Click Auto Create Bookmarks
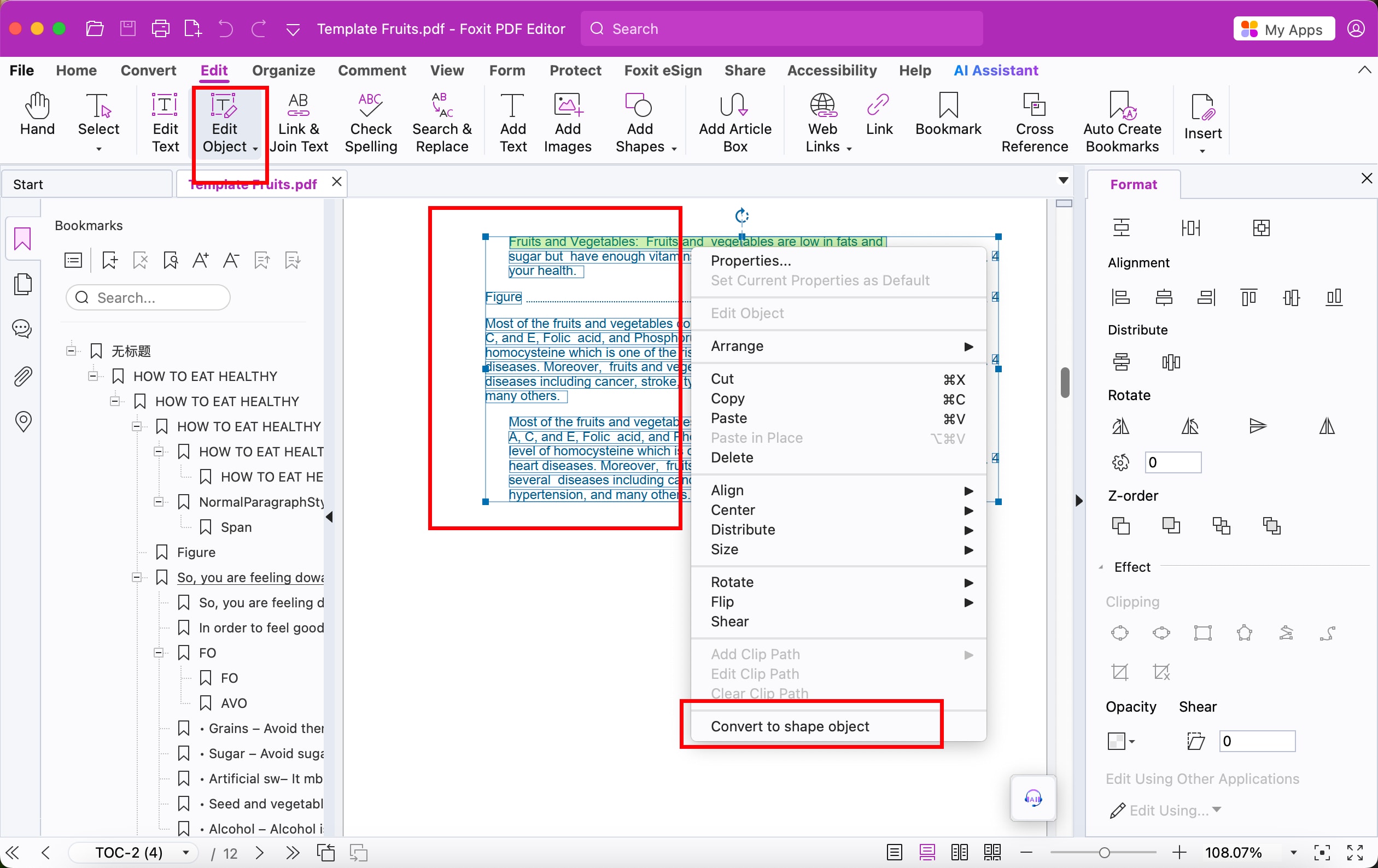The image size is (1378, 868). (1122, 122)
